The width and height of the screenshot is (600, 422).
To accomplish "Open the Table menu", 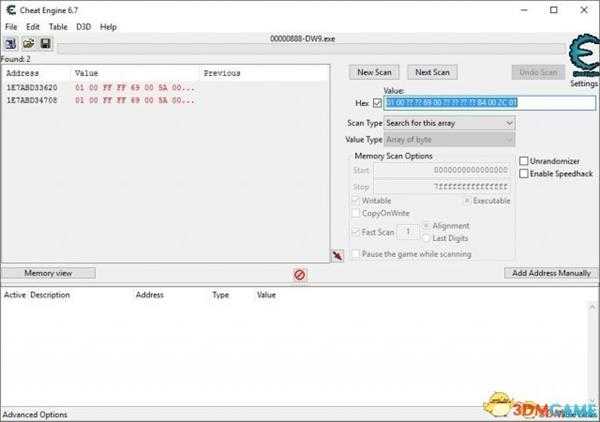I will pyautogui.click(x=59, y=26).
